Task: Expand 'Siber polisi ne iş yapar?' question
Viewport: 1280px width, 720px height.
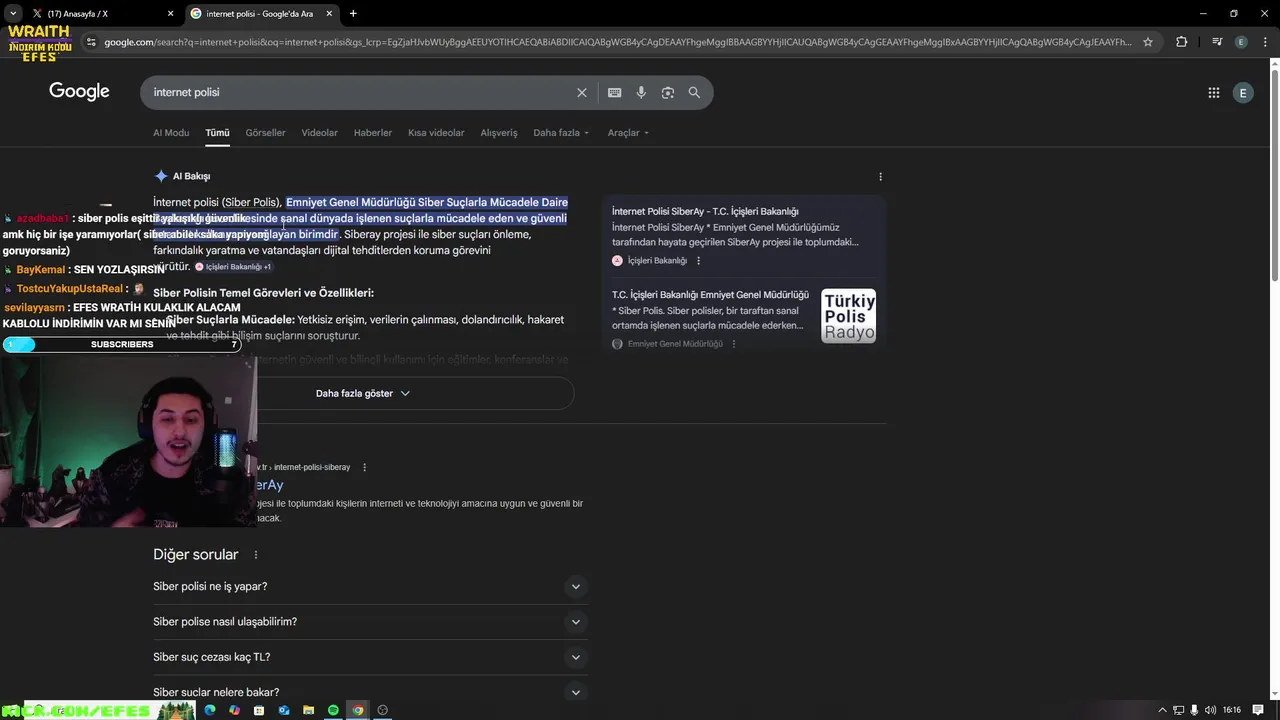Action: pos(368,587)
